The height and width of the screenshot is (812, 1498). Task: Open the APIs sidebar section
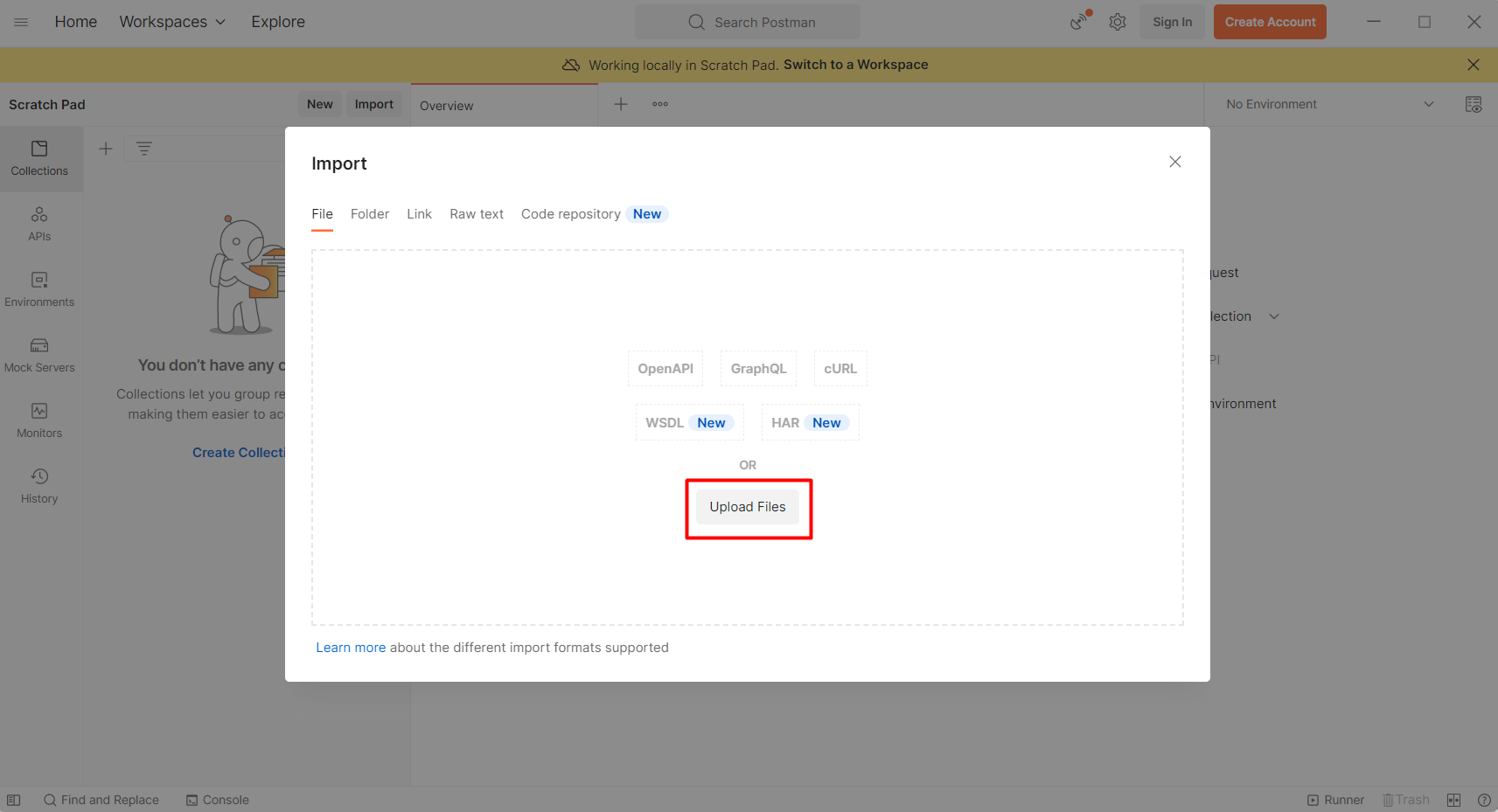click(x=39, y=224)
